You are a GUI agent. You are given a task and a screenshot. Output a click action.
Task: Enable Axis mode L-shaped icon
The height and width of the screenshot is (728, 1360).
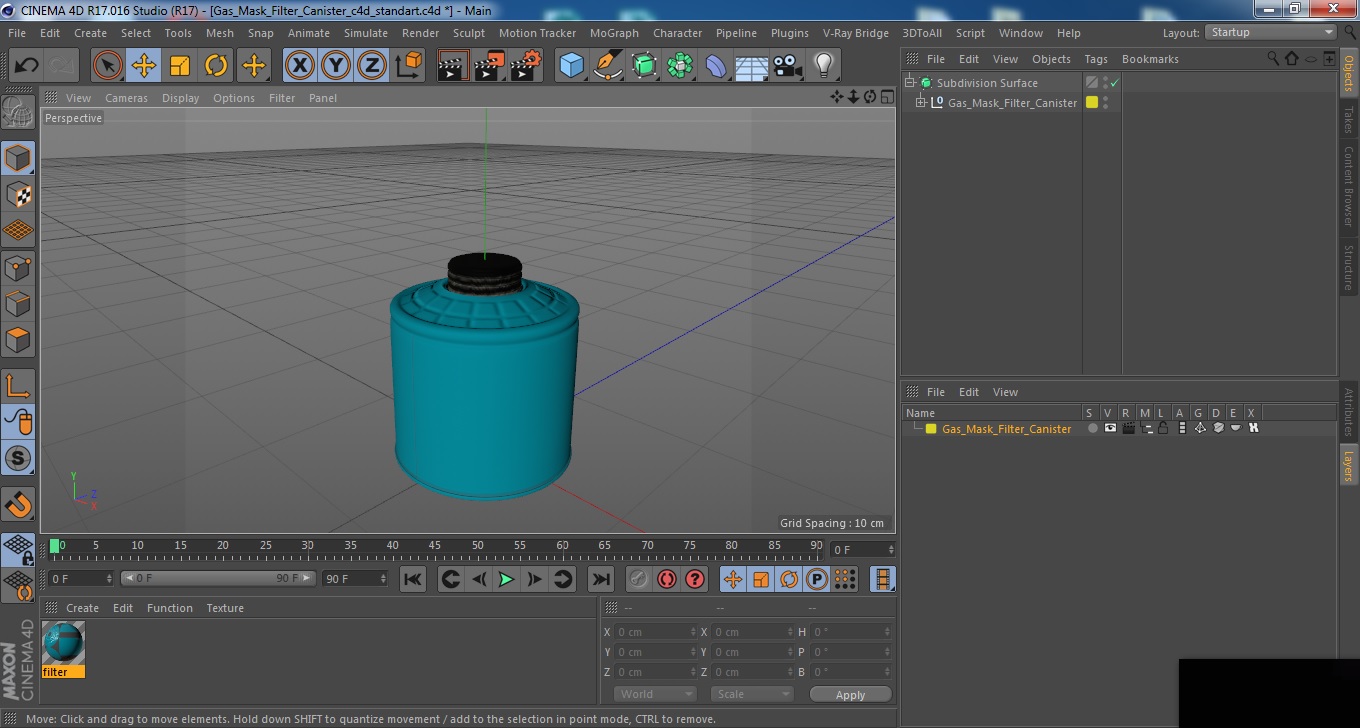[18, 386]
